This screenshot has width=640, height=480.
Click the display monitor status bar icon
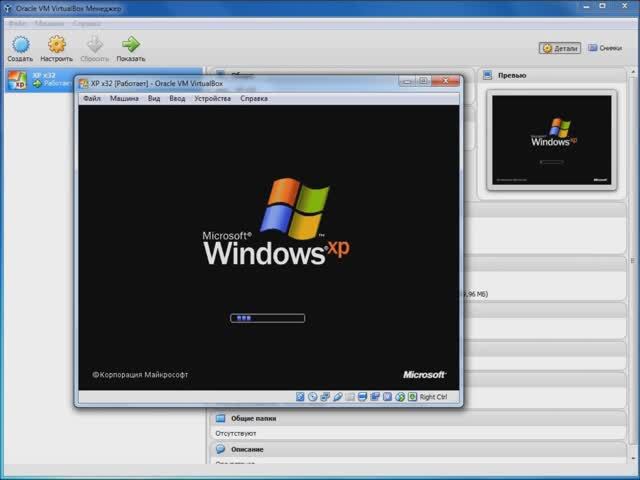click(x=362, y=397)
